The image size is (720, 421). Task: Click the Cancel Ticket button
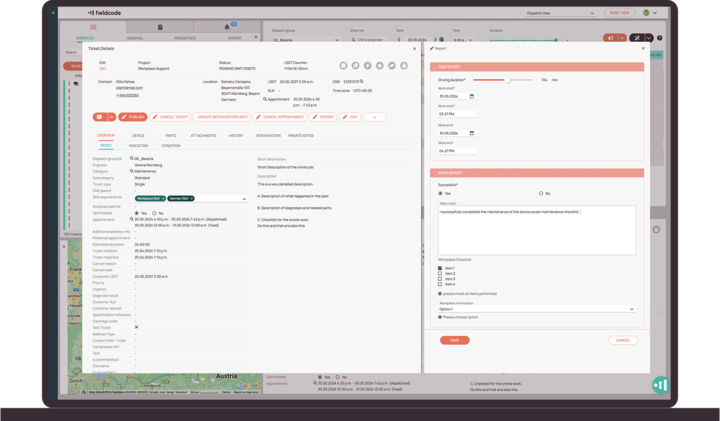coord(174,117)
